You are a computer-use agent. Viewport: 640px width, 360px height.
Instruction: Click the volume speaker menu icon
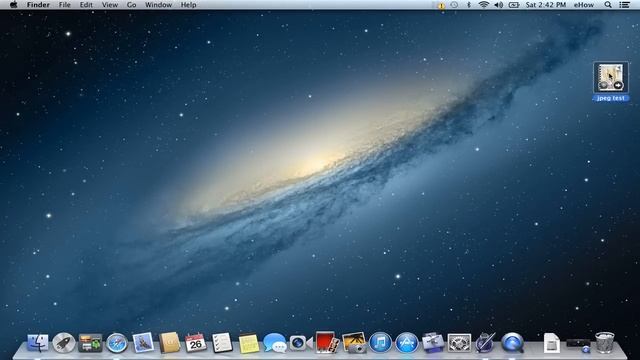coord(498,5)
